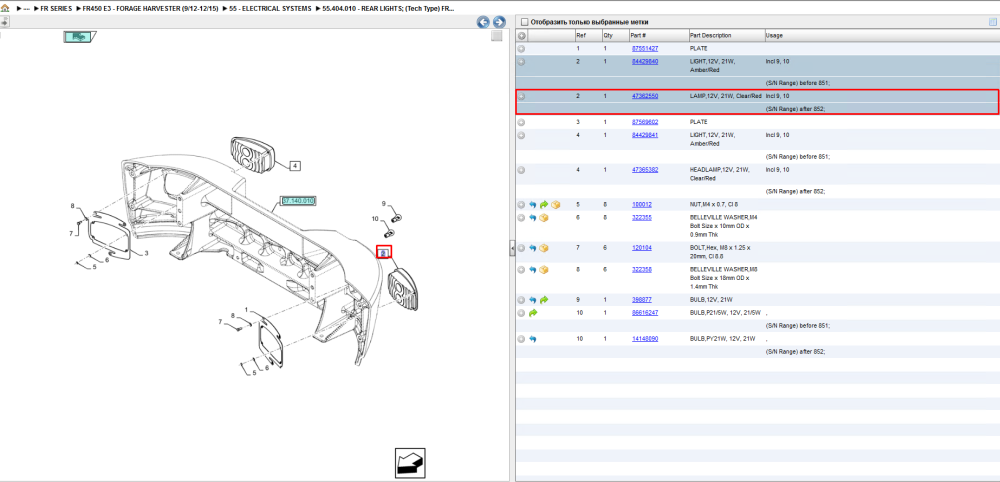Add PLATE 87569602 using plus icon
1000x482 pixels.
521,122
